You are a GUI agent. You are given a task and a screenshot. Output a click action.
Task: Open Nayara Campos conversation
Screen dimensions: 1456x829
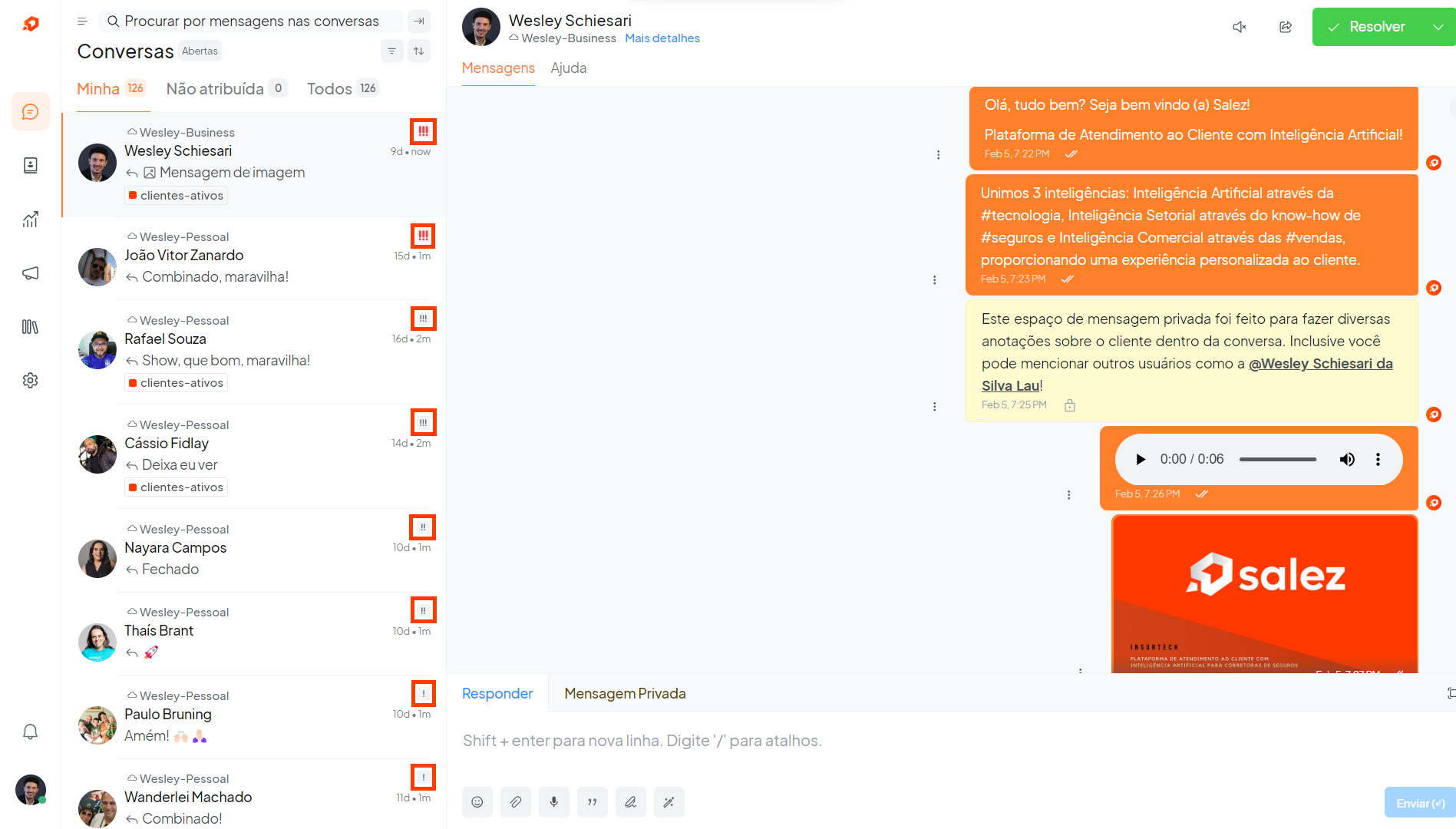tap(254, 550)
